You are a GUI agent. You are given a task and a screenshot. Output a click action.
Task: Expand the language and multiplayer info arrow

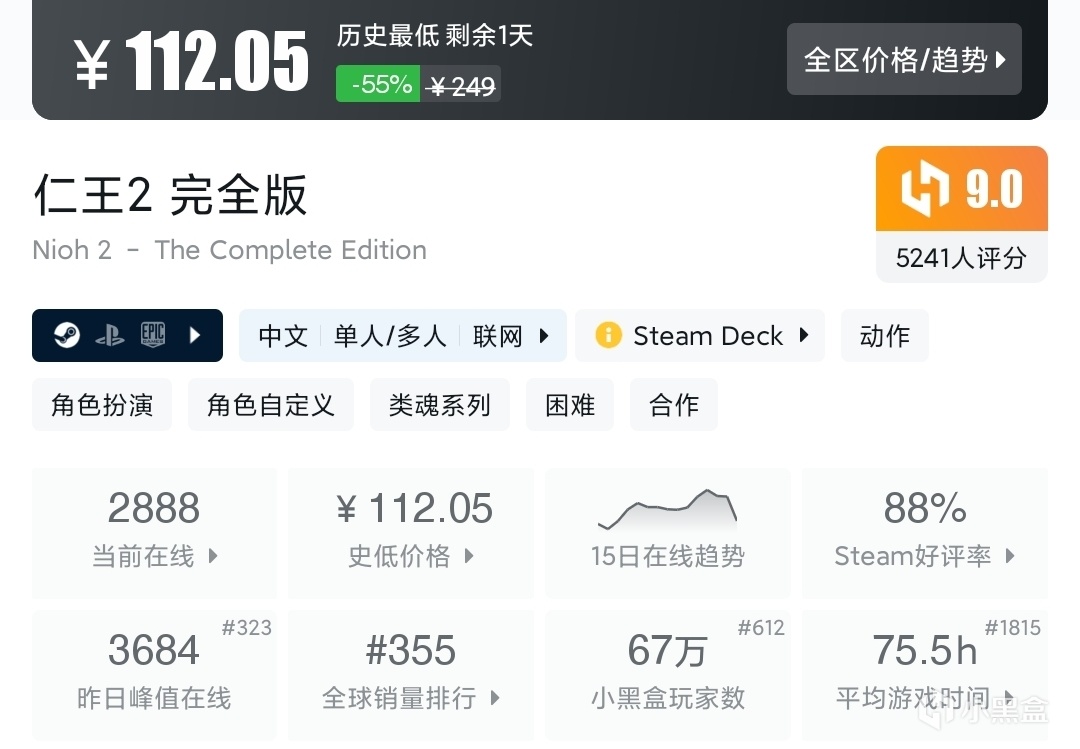pyautogui.click(x=544, y=335)
